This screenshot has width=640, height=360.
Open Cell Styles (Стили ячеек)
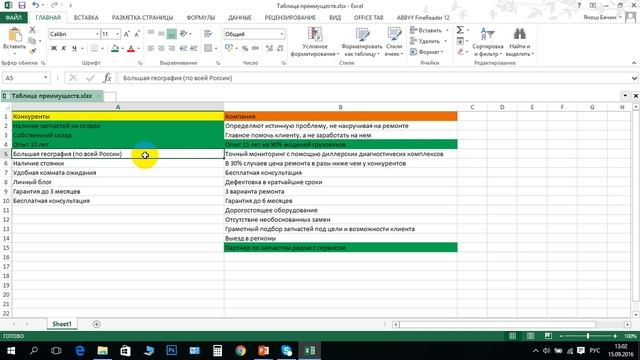(x=394, y=42)
